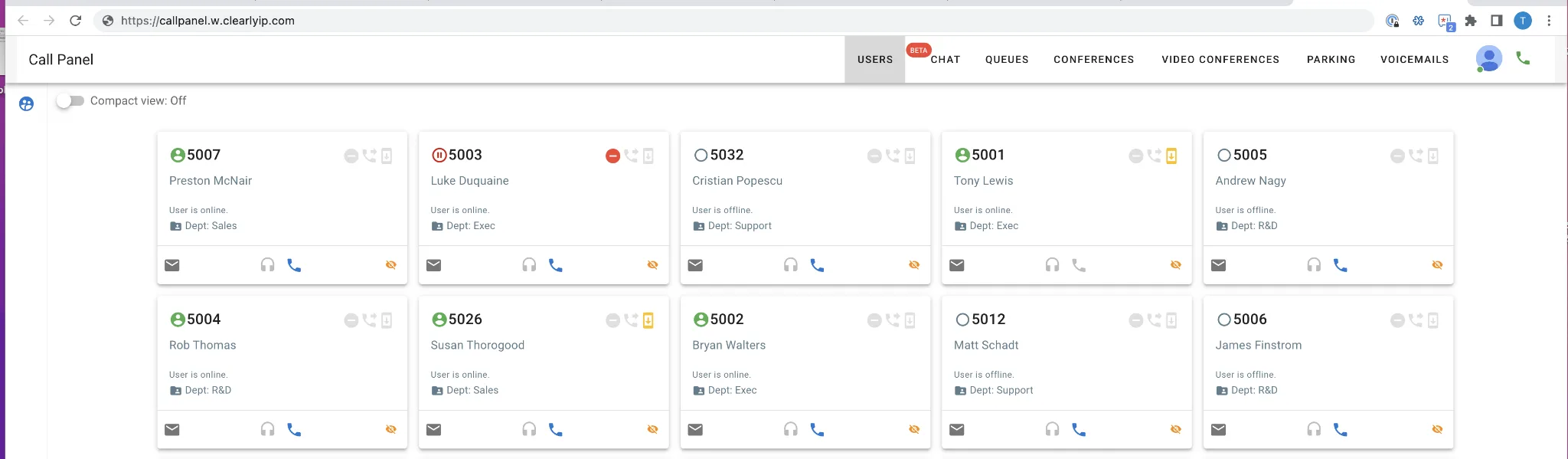
Task: Toggle the Compact view switch
Action: tap(70, 101)
